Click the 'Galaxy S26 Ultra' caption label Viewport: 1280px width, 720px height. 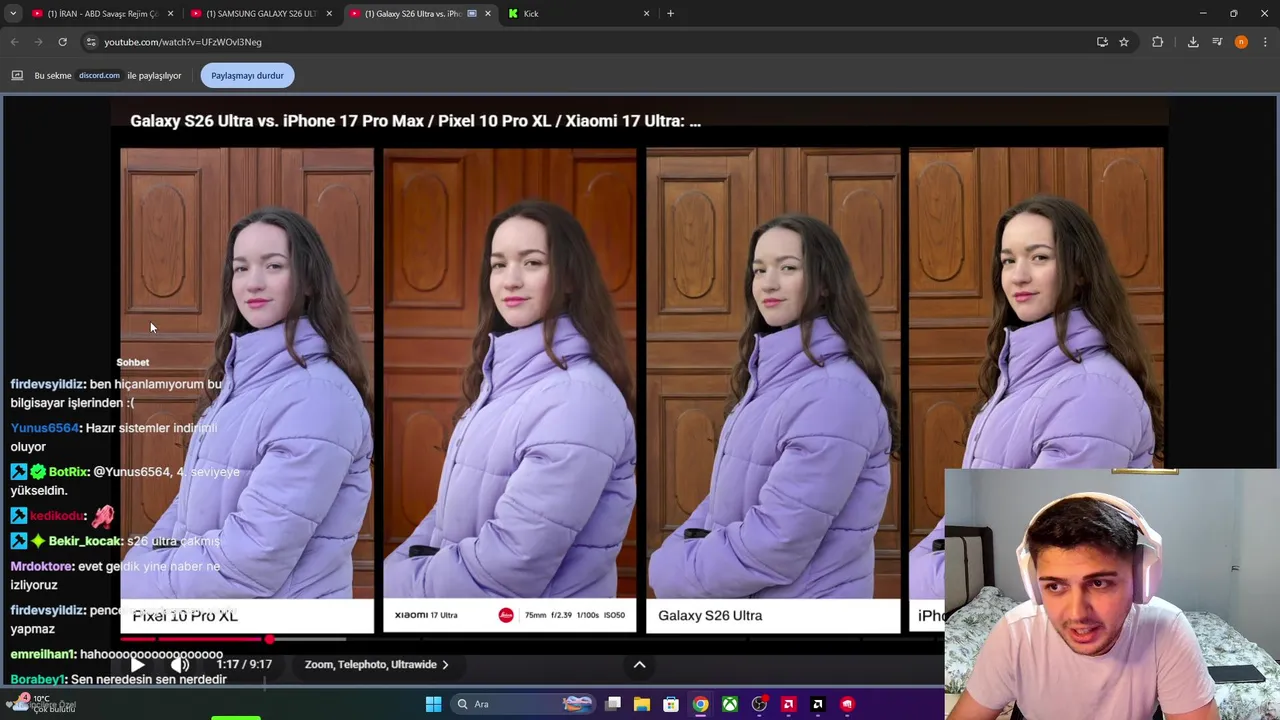pos(710,615)
